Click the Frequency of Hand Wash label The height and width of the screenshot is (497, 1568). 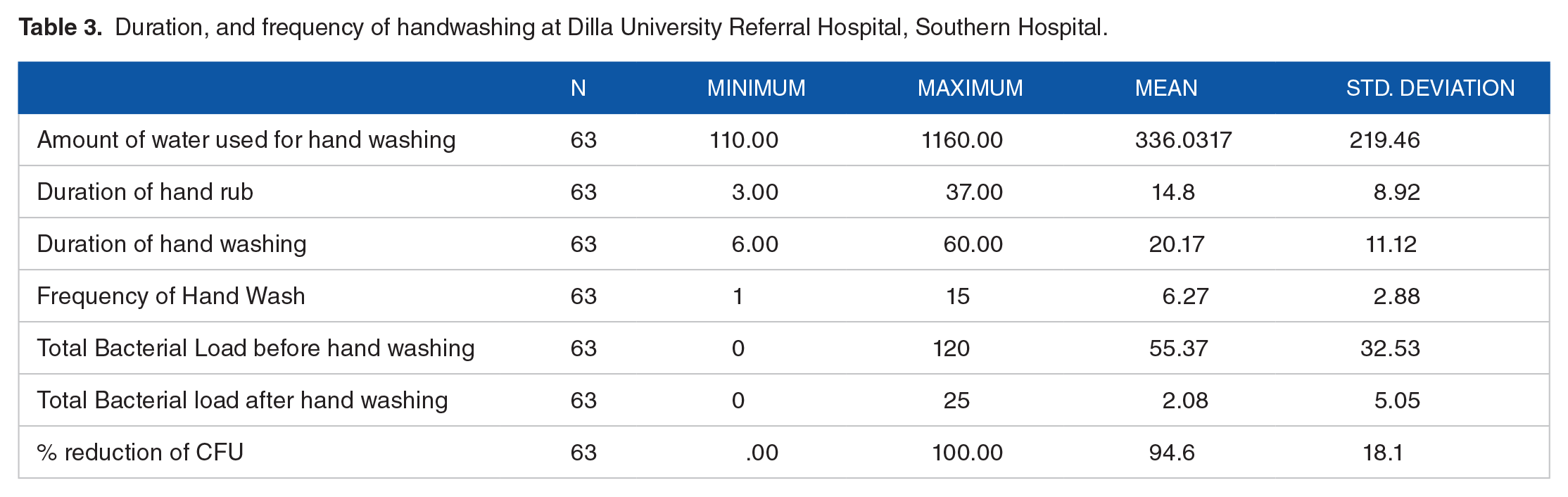click(x=171, y=296)
